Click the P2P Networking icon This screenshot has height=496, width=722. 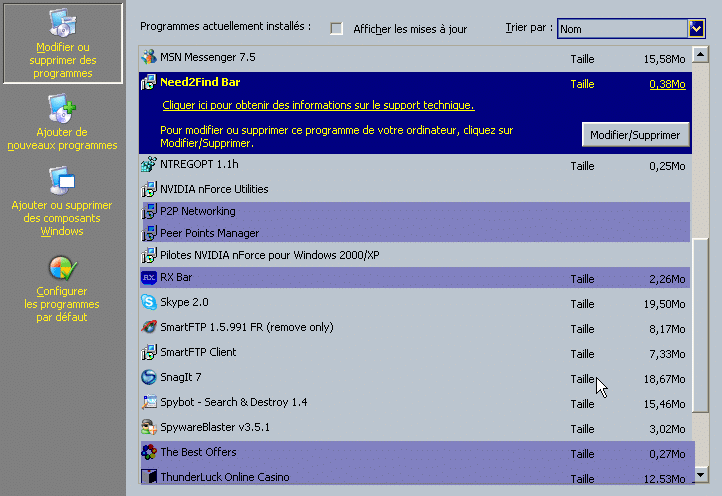coord(149,211)
